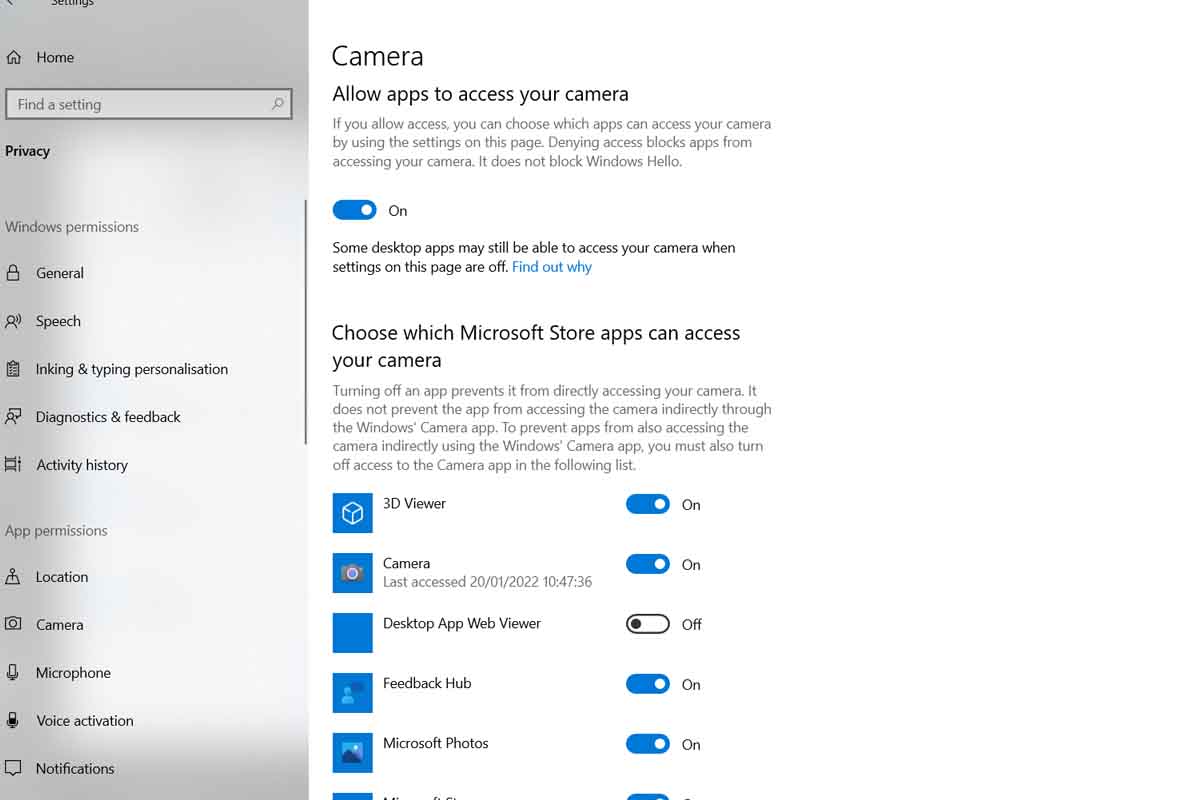The image size is (1200, 800).
Task: Focus the Find a setting search box
Action: click(x=149, y=104)
